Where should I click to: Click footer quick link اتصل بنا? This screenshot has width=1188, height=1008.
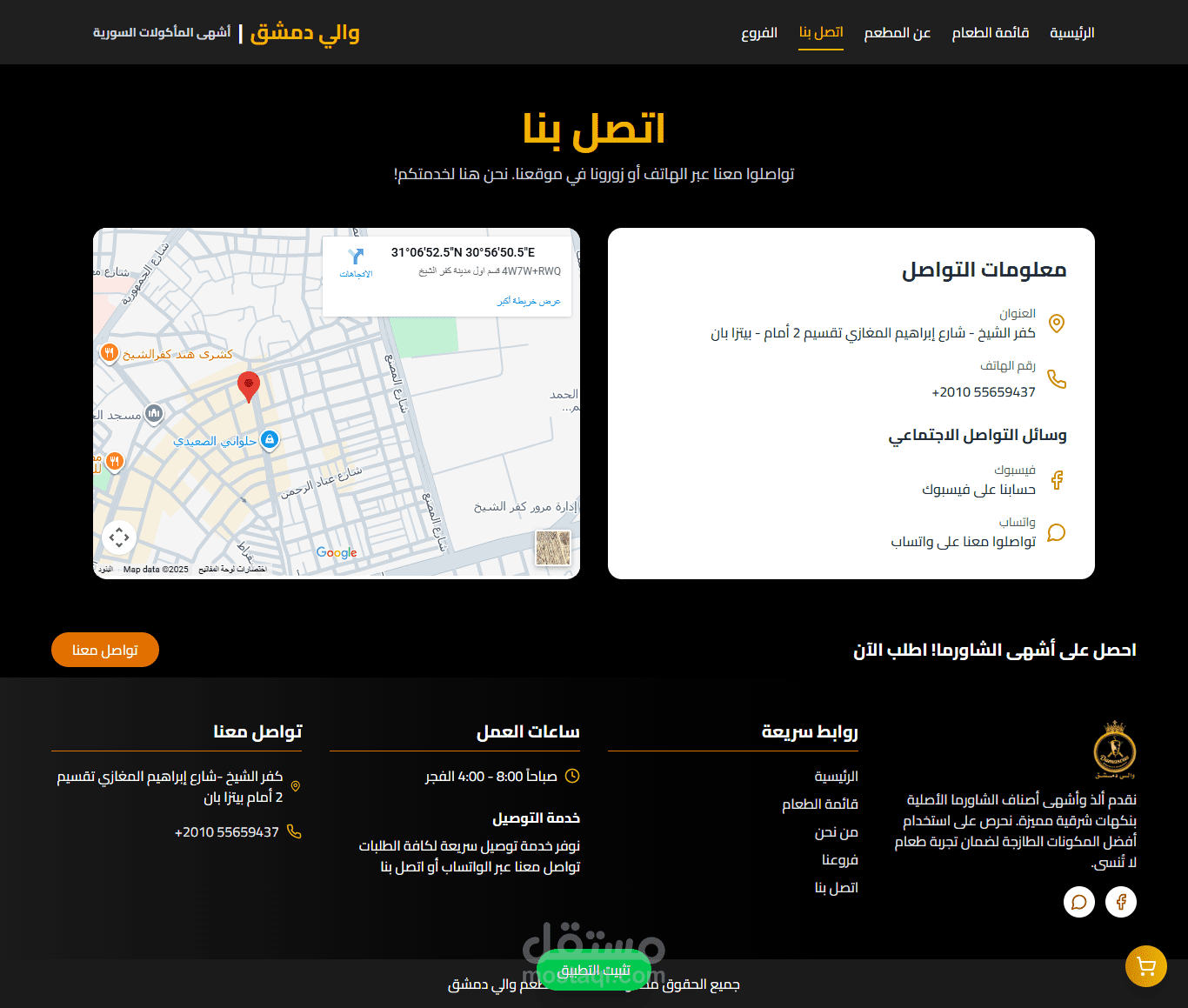[837, 888]
